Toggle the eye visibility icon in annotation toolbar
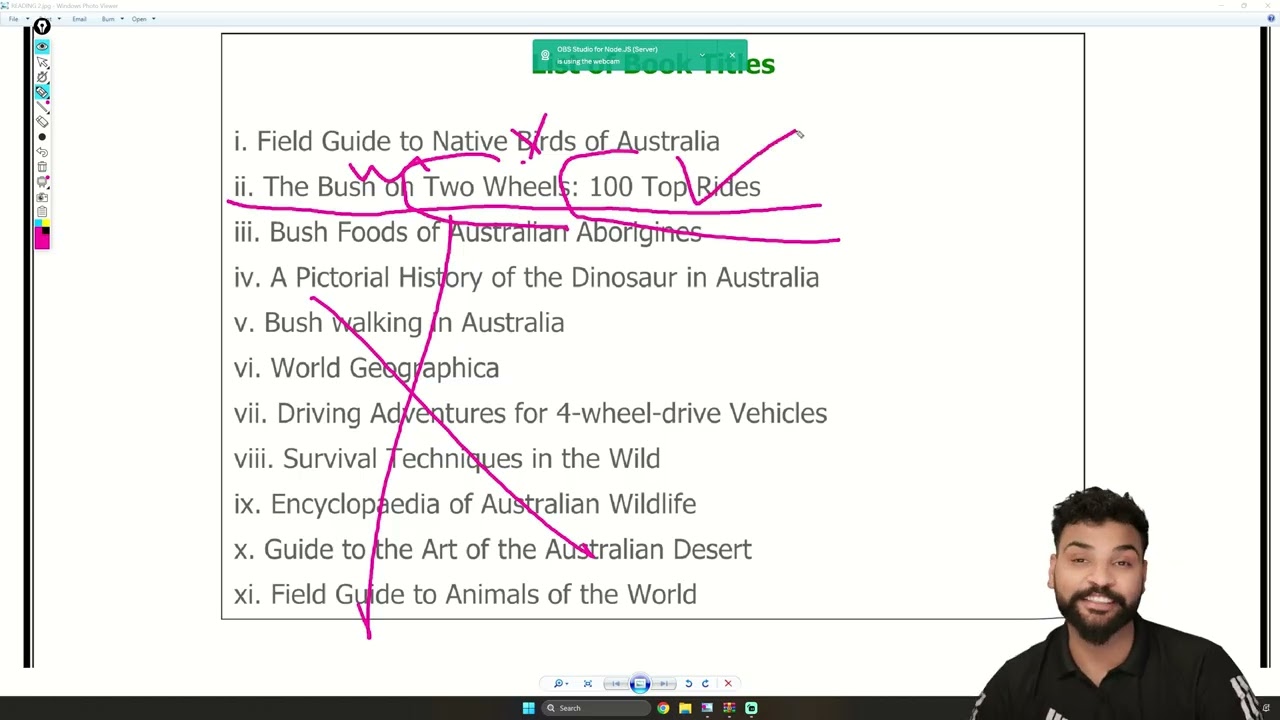This screenshot has width=1280, height=720. 42,45
